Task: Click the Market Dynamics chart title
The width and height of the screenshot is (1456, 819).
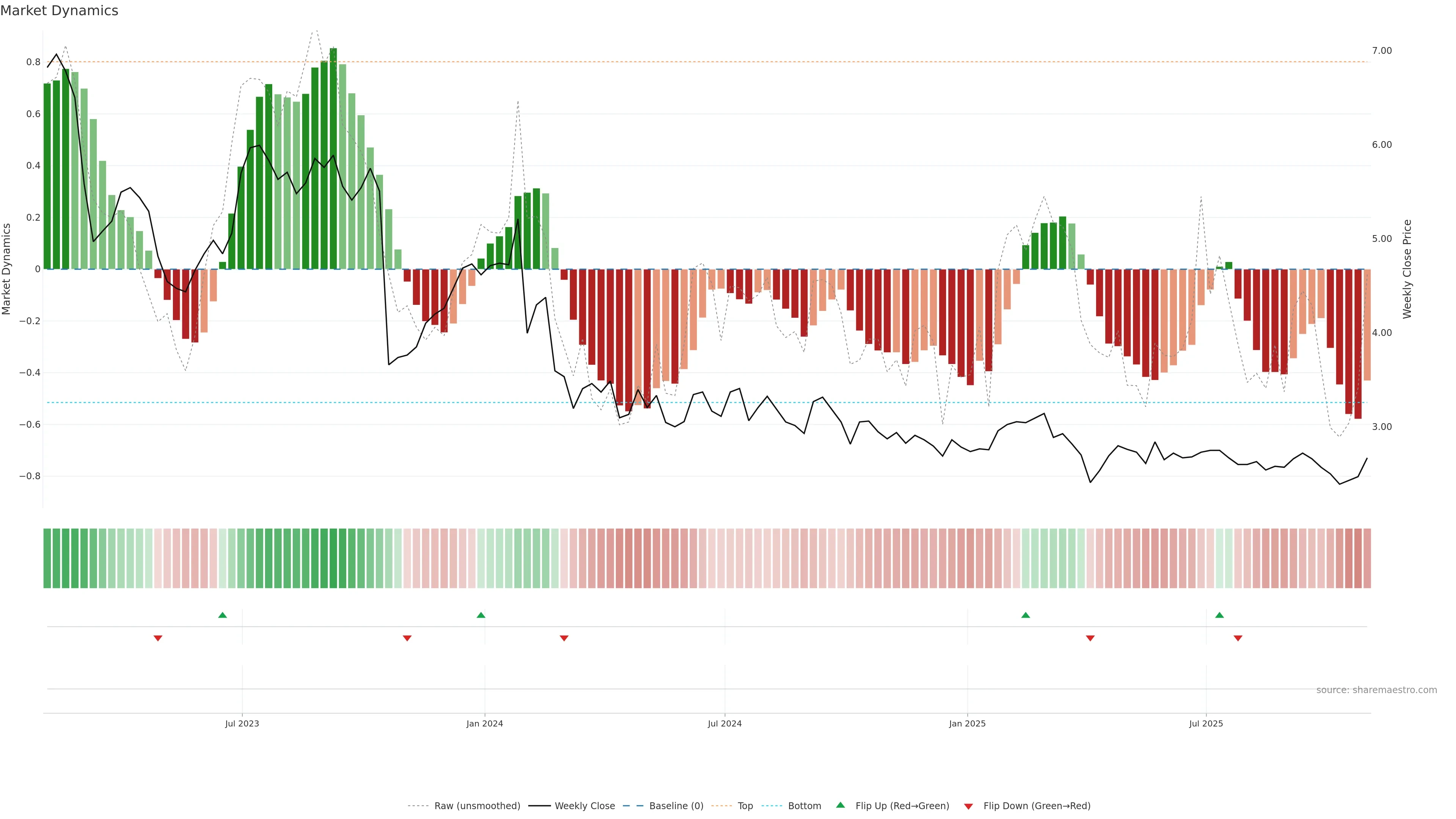Action: pyautogui.click(x=60, y=11)
